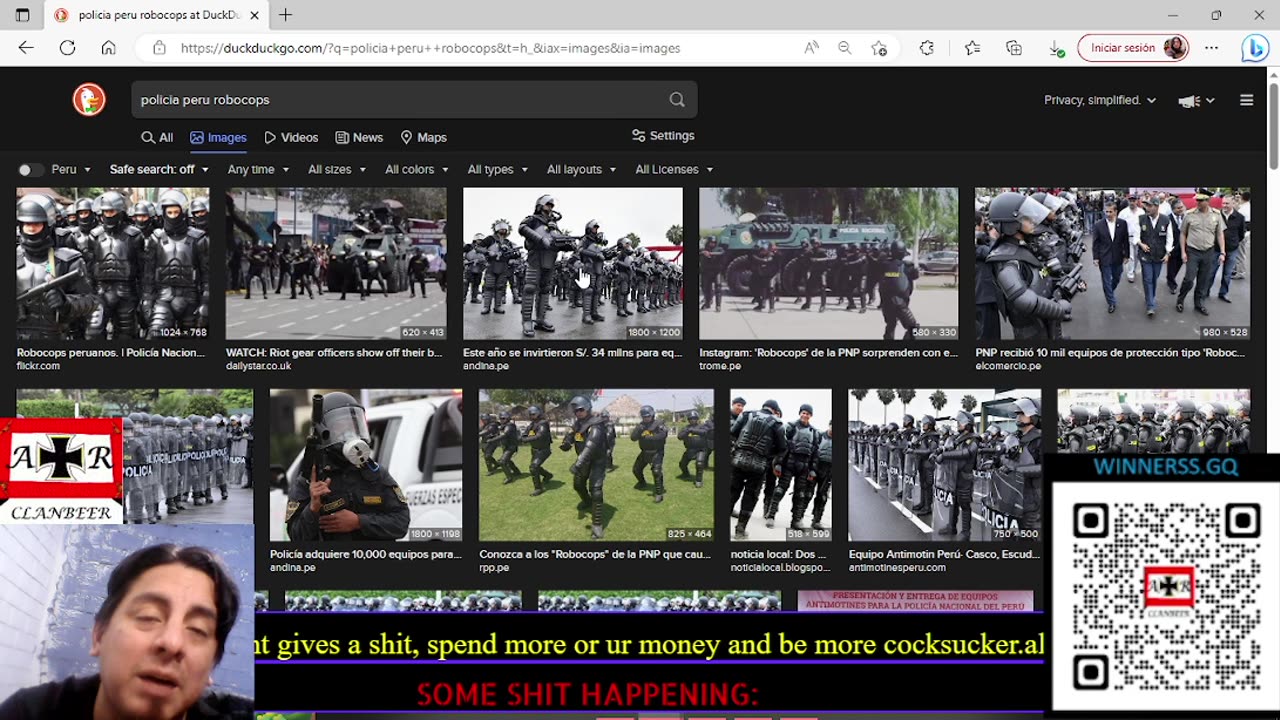Open the 1800 × 1200 andina.pe image
The height and width of the screenshot is (720, 1280).
point(573,264)
